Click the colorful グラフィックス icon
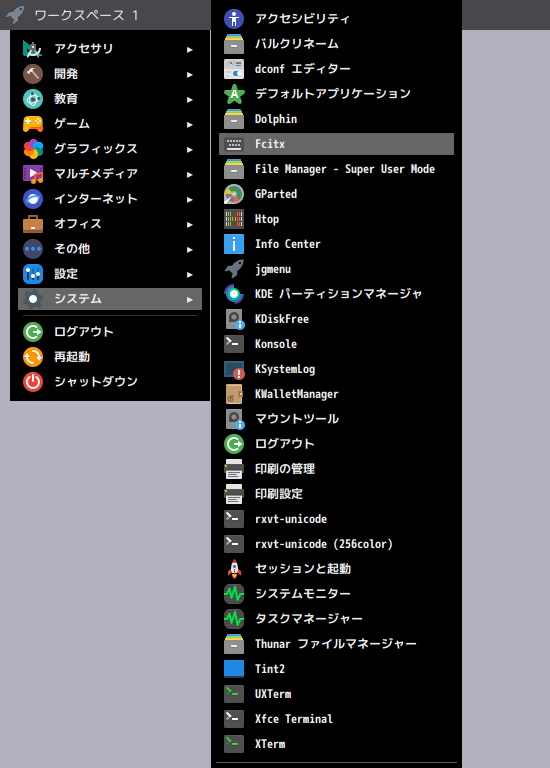Viewport: 550px width, 768px height. click(33, 149)
